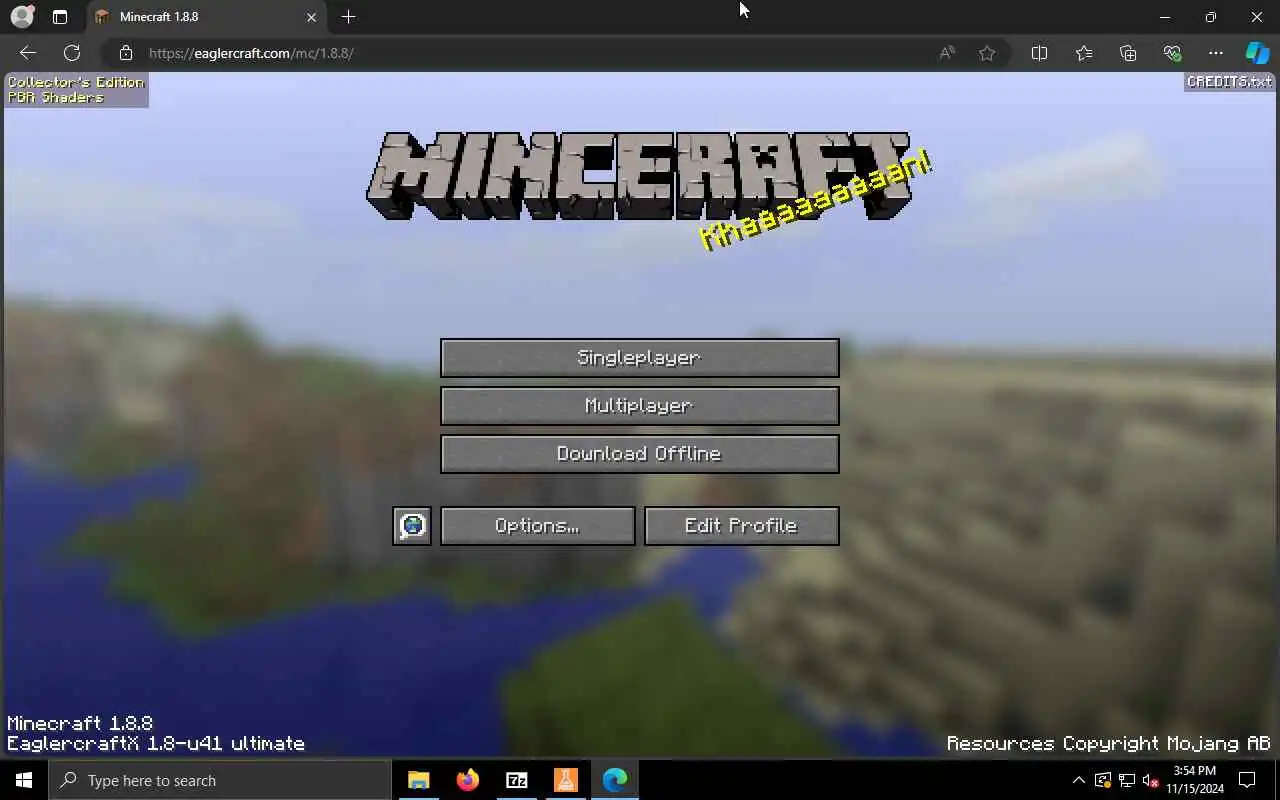Click the taskbar search box
Image resolution: width=1280 pixels, height=800 pixels.
(x=220, y=780)
